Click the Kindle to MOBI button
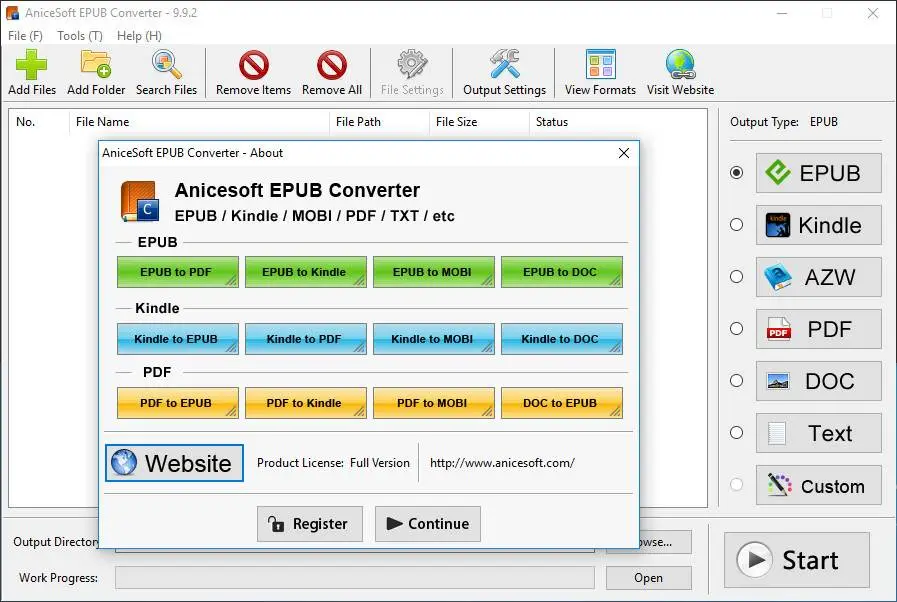897x602 pixels. pyautogui.click(x=434, y=339)
